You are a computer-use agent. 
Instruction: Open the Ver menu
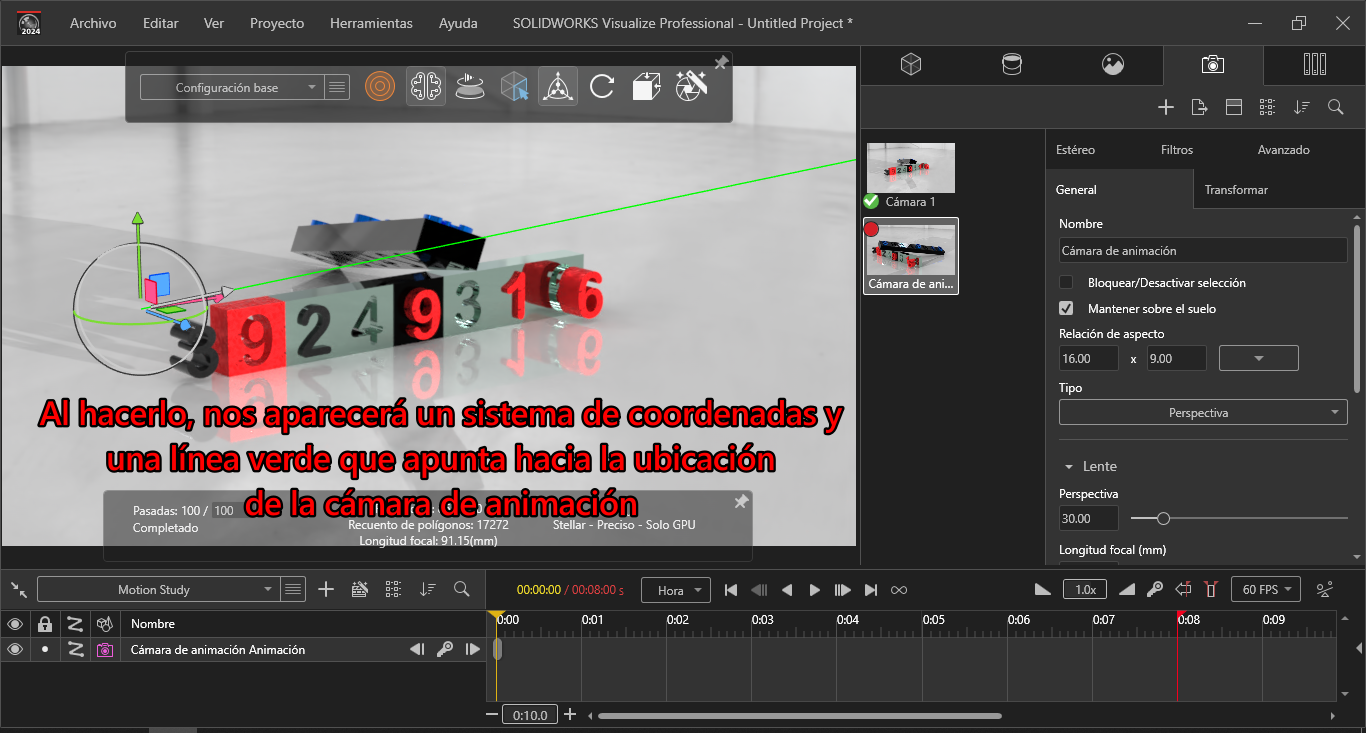pos(213,23)
